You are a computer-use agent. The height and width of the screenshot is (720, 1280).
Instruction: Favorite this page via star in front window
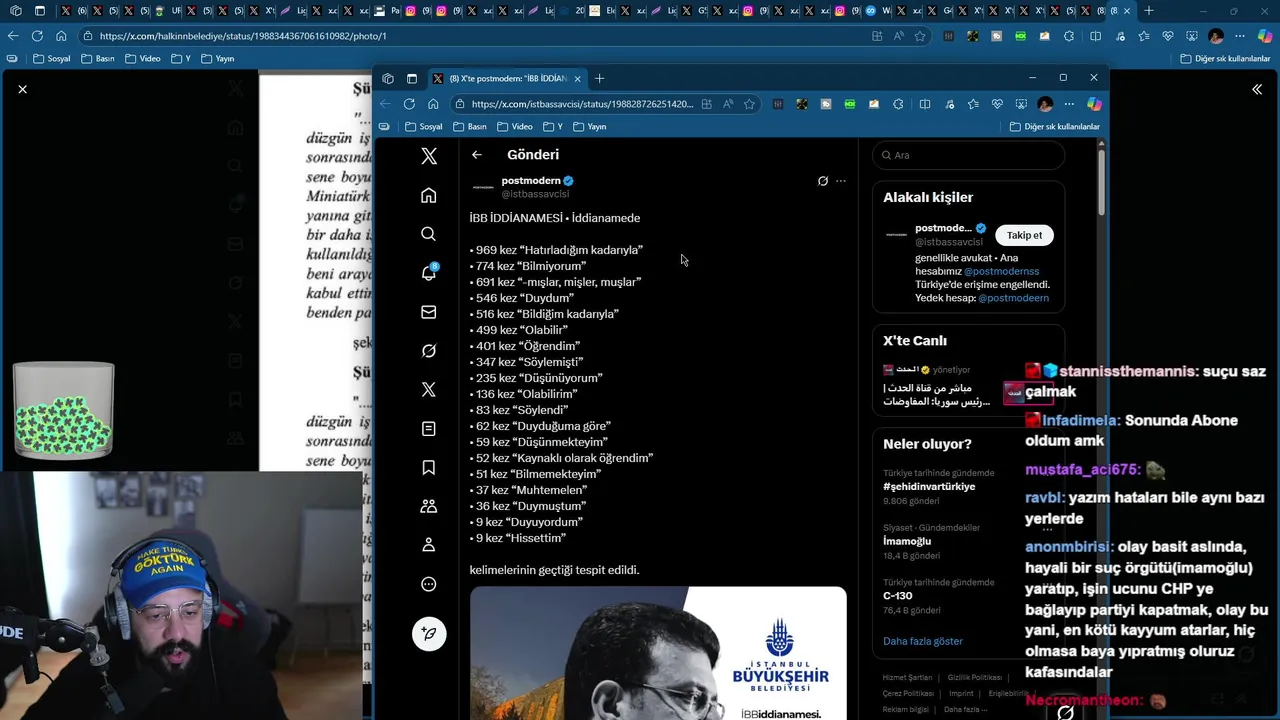(x=749, y=104)
